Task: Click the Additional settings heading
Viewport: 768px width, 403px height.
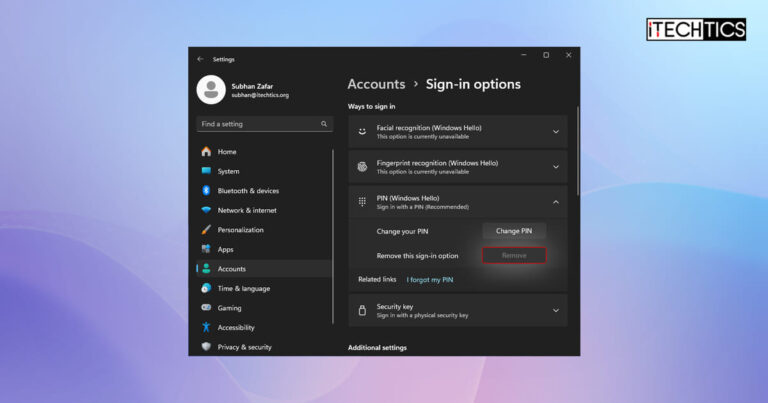Action: [x=377, y=347]
